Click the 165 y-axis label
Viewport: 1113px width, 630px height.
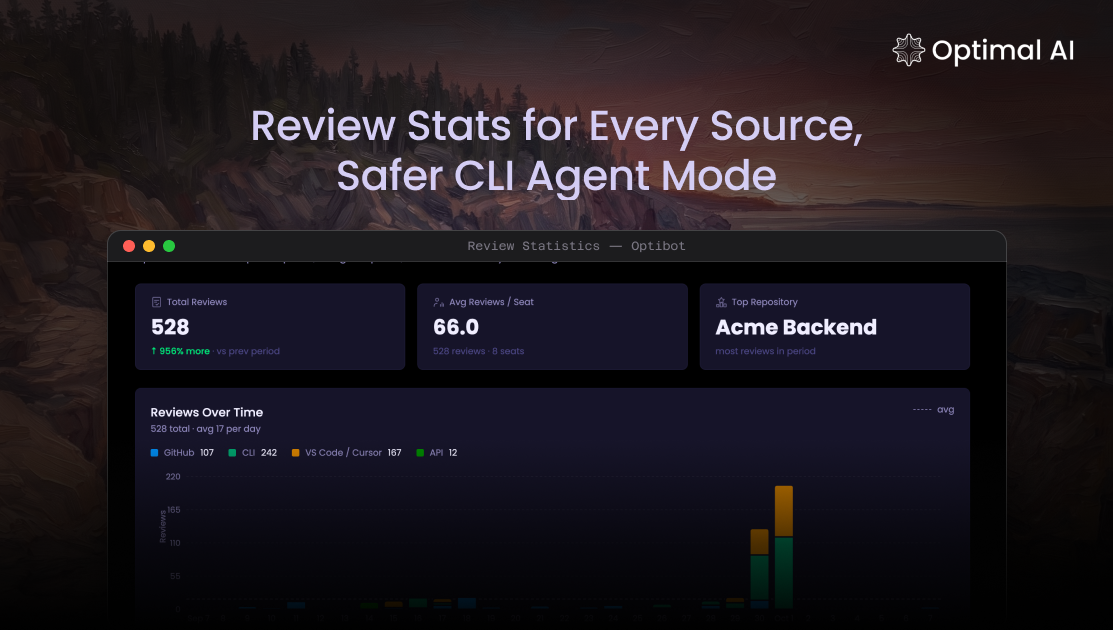[174, 509]
